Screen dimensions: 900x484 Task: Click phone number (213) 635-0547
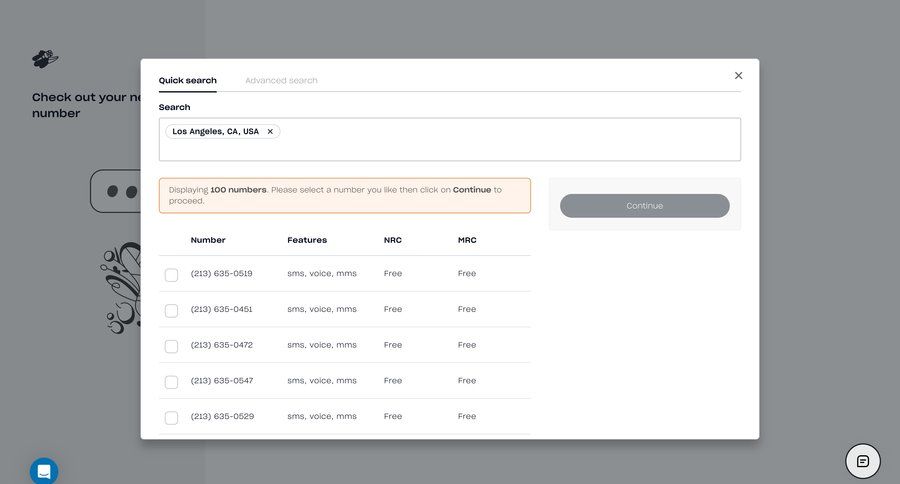[222, 380]
